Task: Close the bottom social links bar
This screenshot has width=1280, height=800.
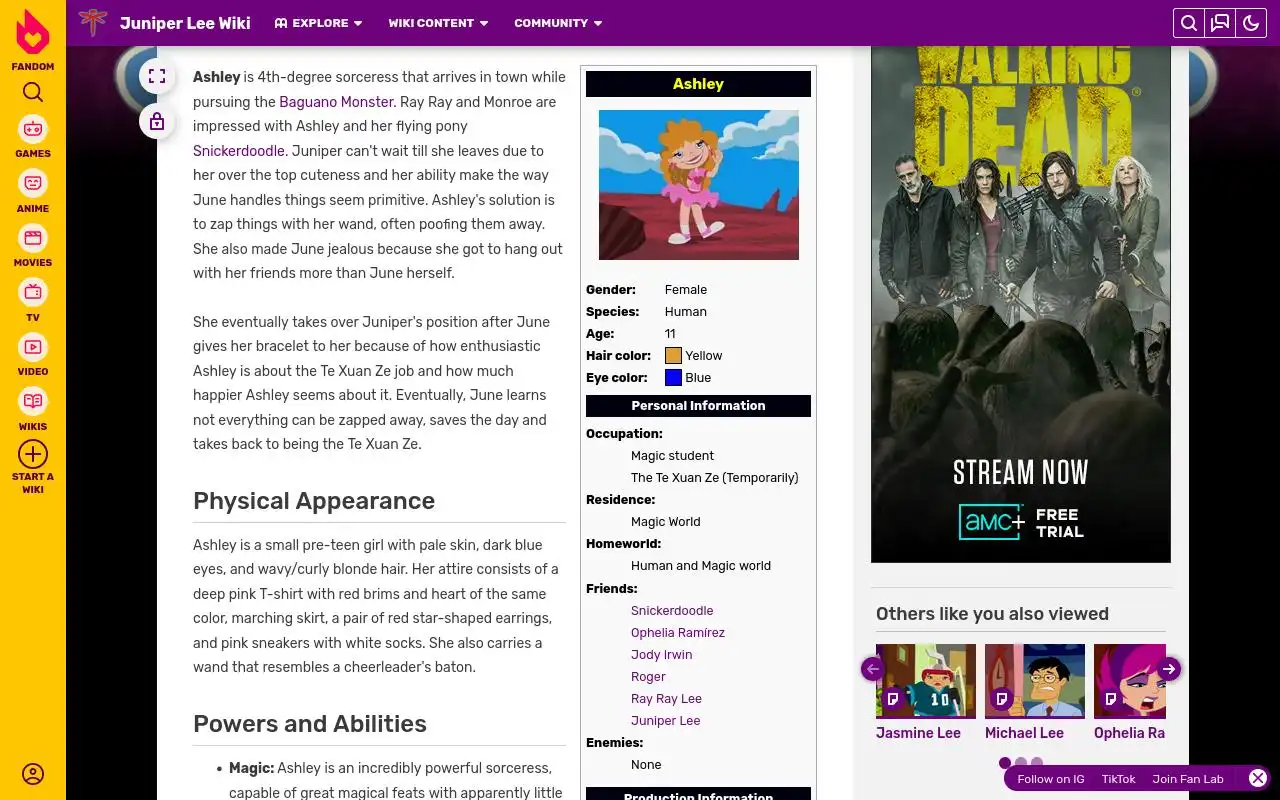Action: click(x=1258, y=778)
